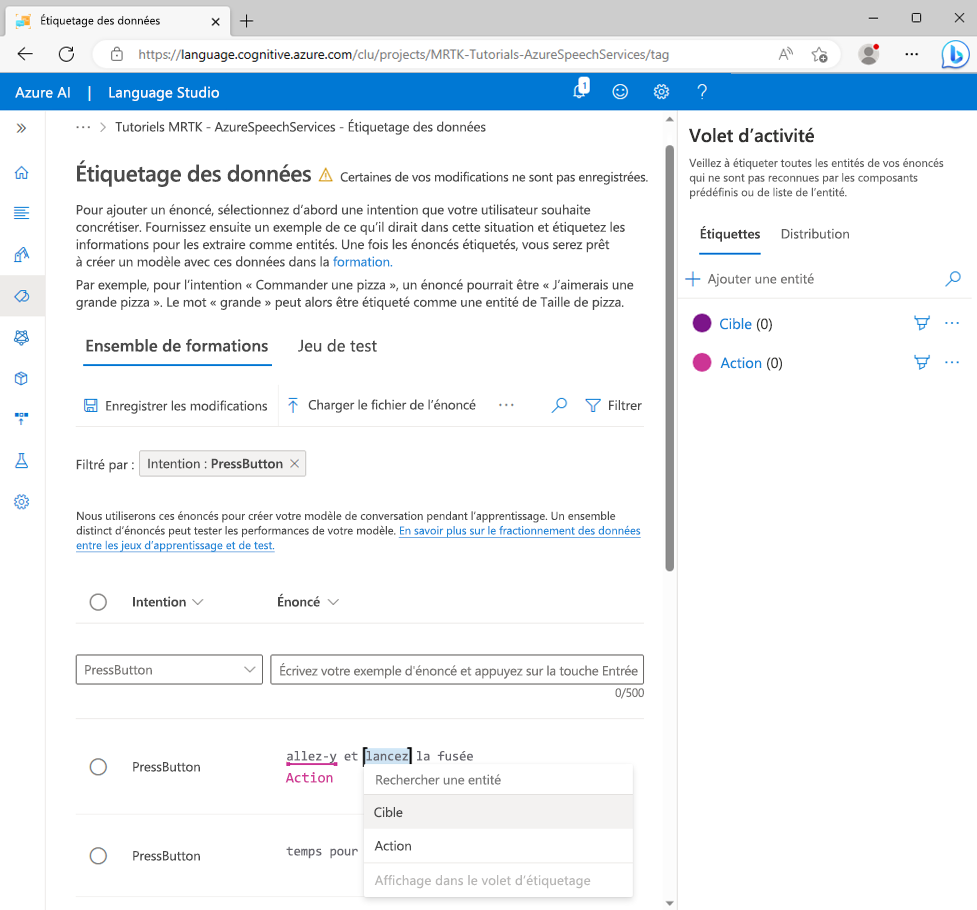Open more options for Cible entity

coord(951,323)
